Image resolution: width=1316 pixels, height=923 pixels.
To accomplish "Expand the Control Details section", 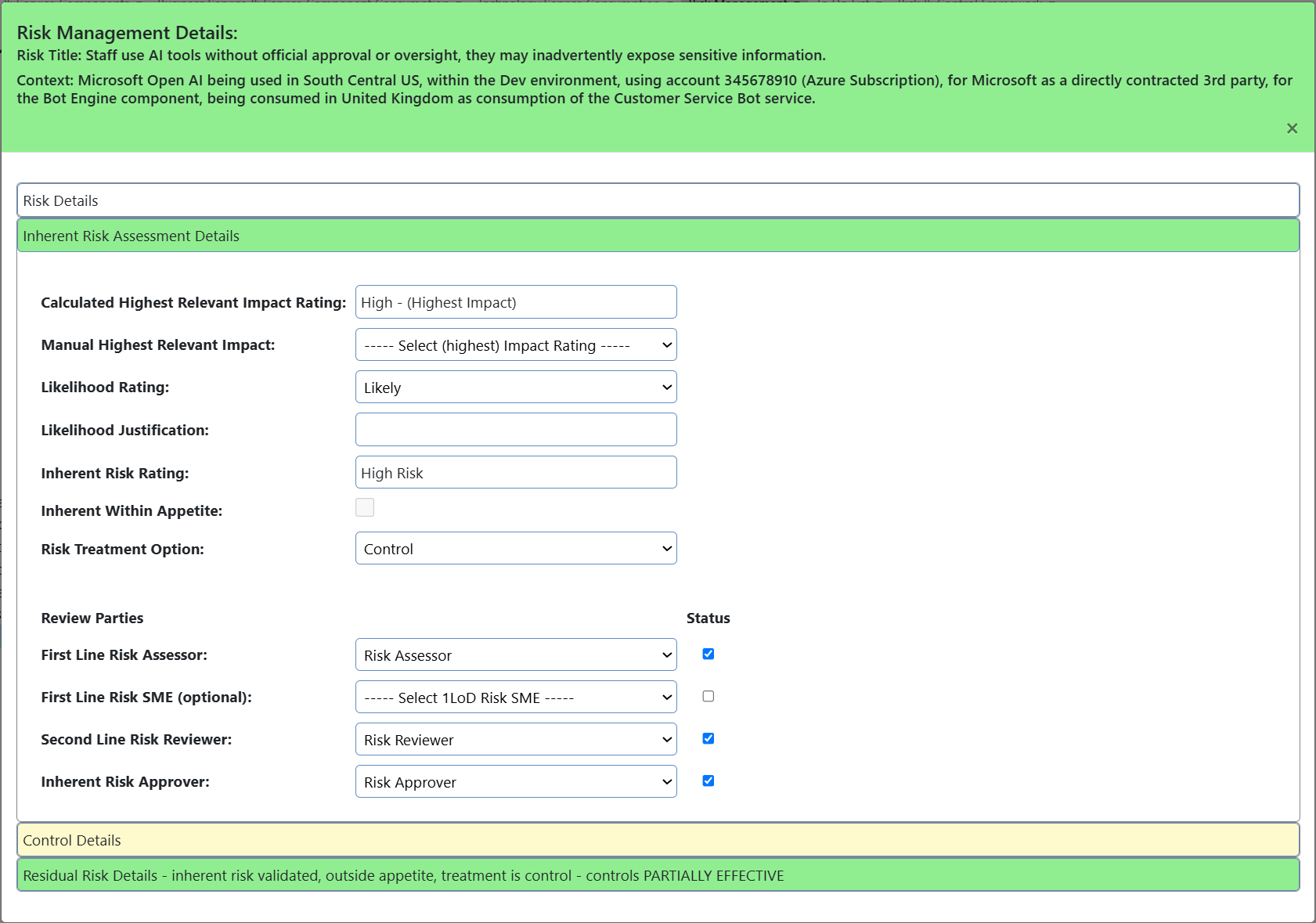I will (658, 839).
